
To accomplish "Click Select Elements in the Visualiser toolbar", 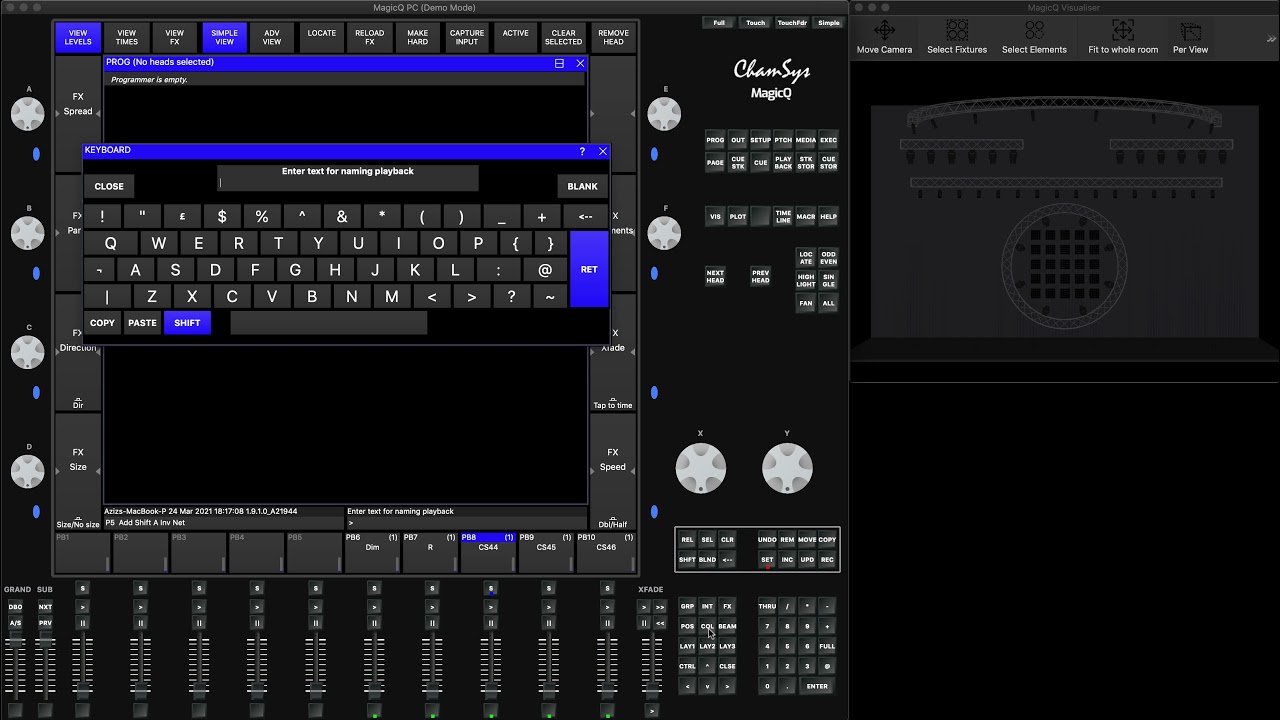I will pos(1034,37).
